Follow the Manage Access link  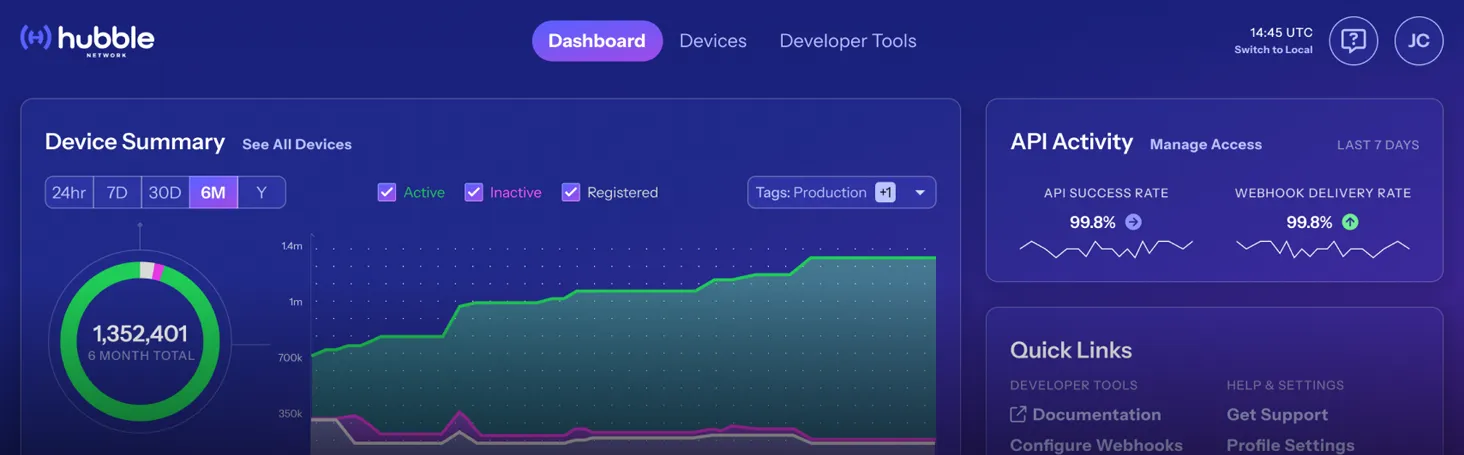pos(1206,144)
